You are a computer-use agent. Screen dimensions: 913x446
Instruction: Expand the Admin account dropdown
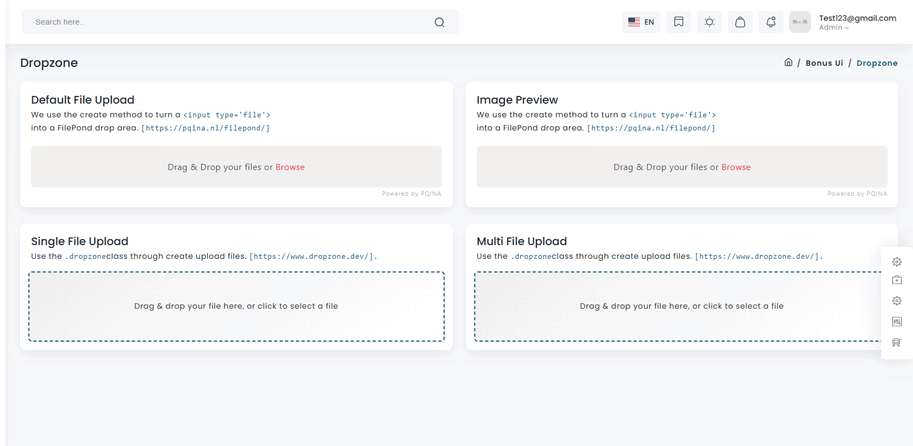[x=834, y=28]
